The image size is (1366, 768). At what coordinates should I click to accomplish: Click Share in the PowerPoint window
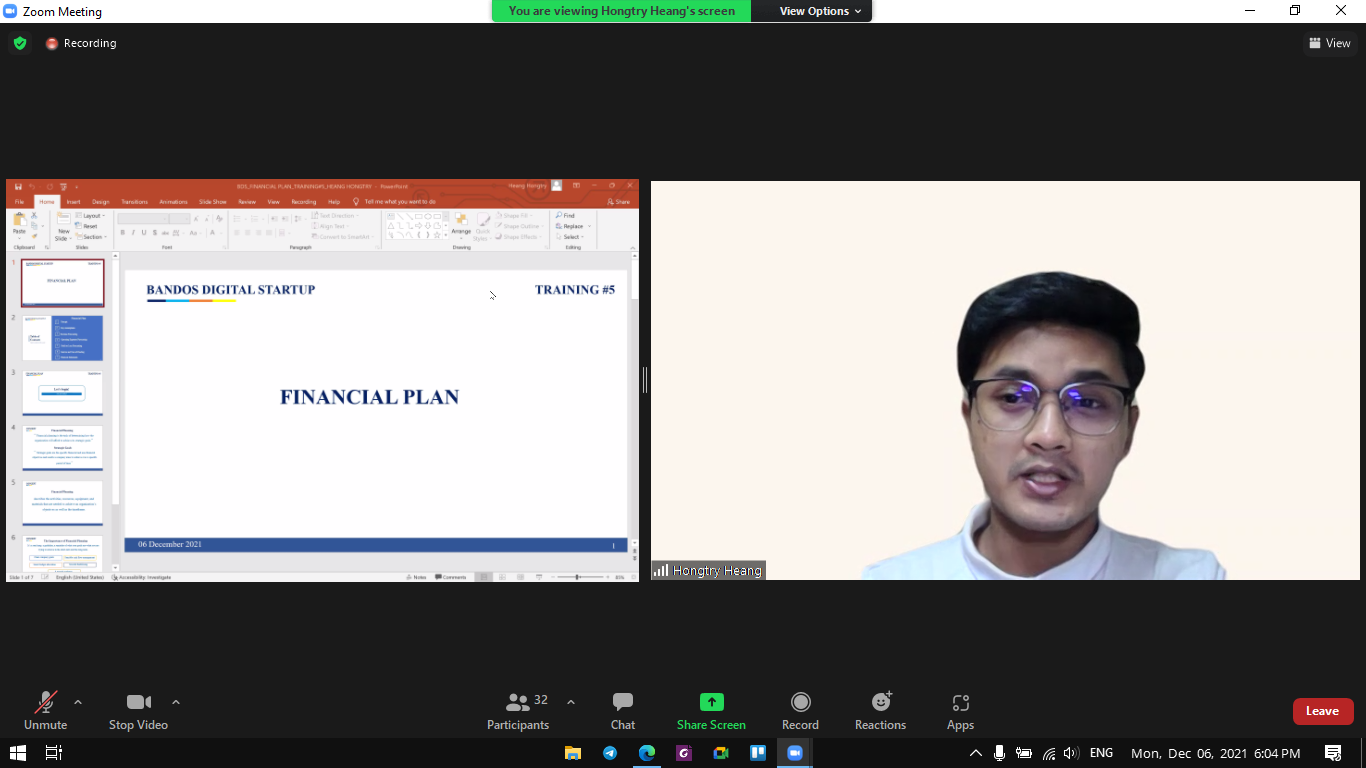point(619,201)
